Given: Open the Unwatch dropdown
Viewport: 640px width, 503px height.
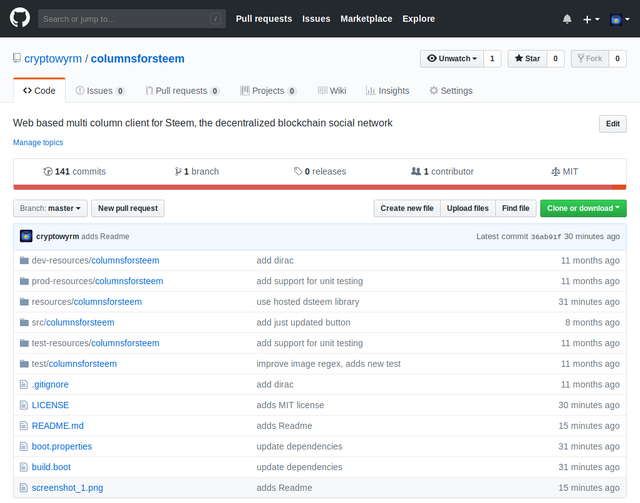Looking at the screenshot, I should coord(452,58).
